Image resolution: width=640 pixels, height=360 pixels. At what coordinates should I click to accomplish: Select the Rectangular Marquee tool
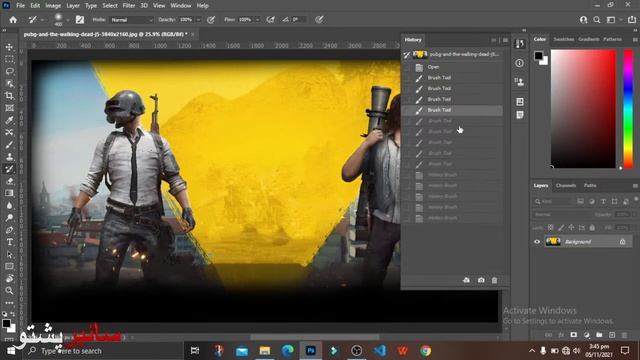[x=9, y=59]
